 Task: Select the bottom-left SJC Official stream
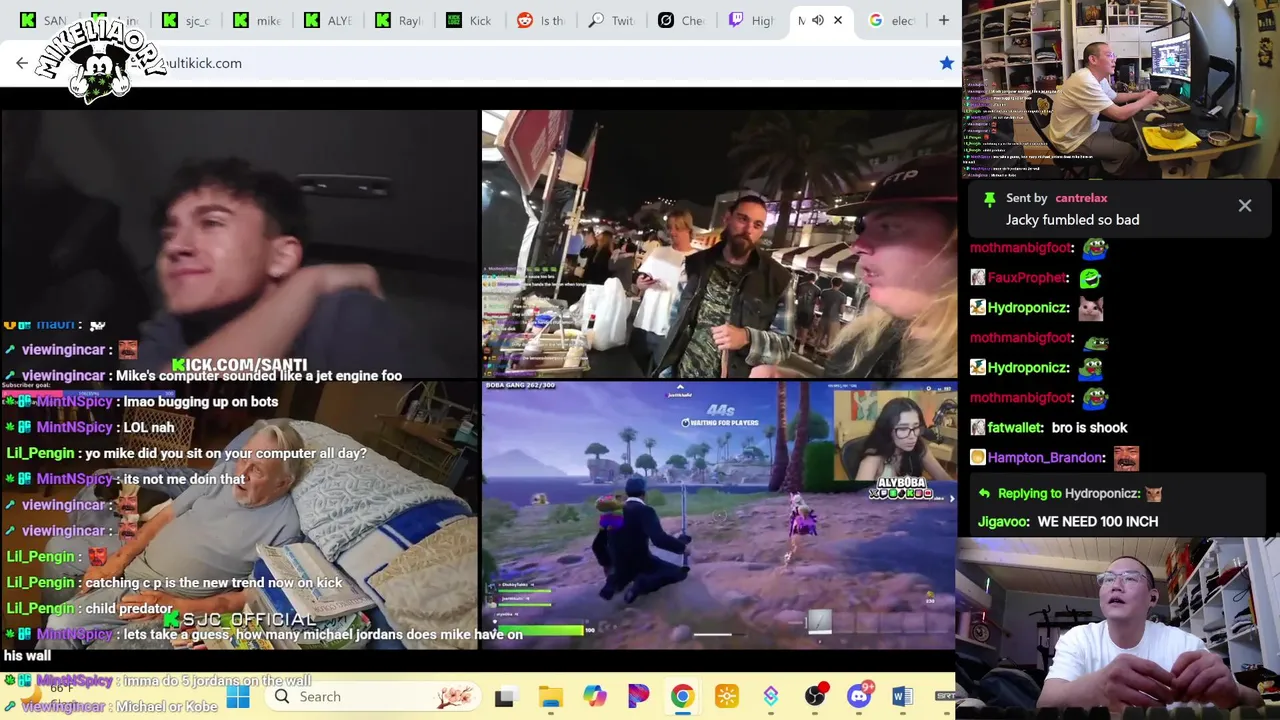[x=240, y=515]
